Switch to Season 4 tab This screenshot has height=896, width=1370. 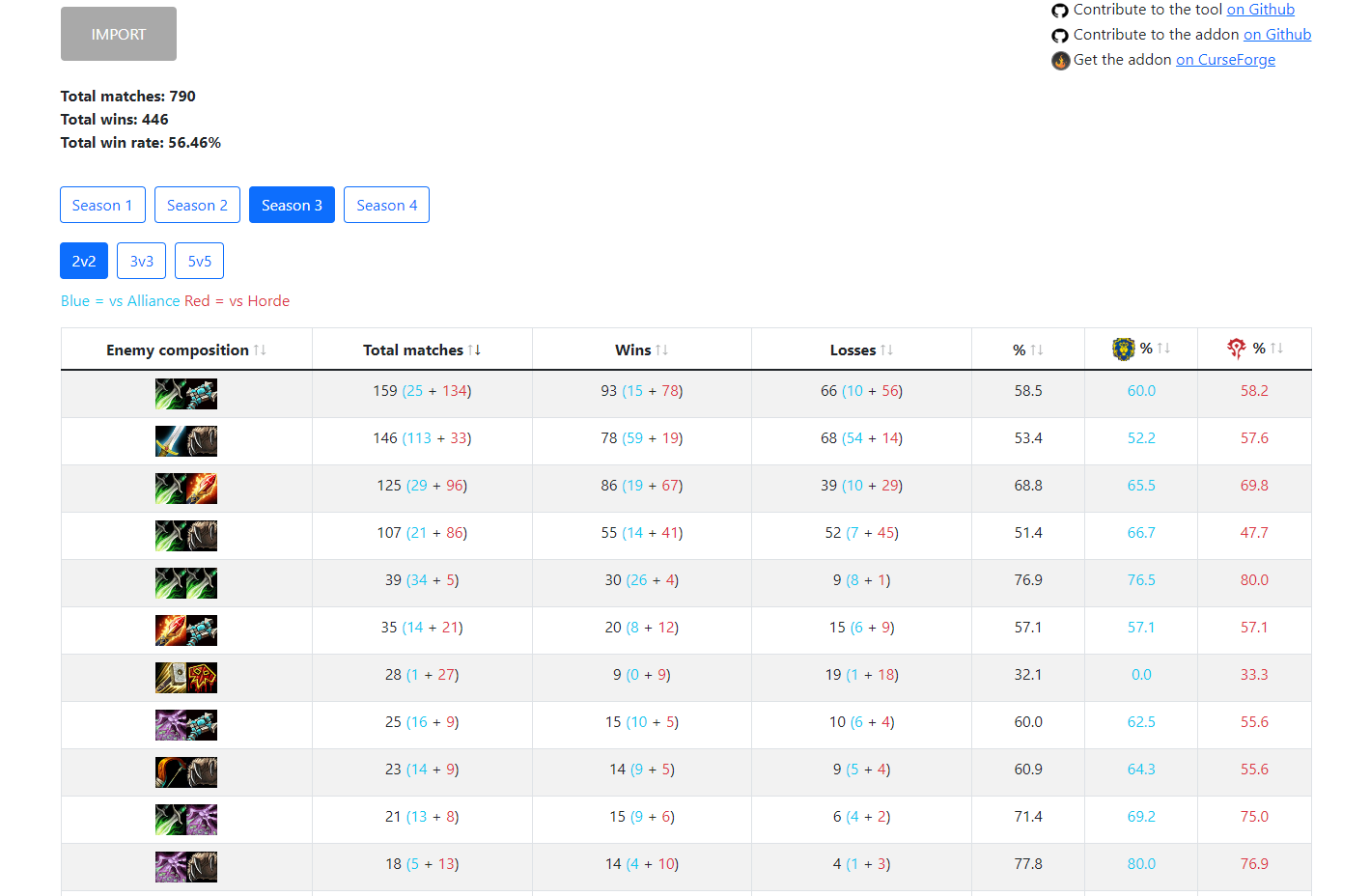(386, 205)
